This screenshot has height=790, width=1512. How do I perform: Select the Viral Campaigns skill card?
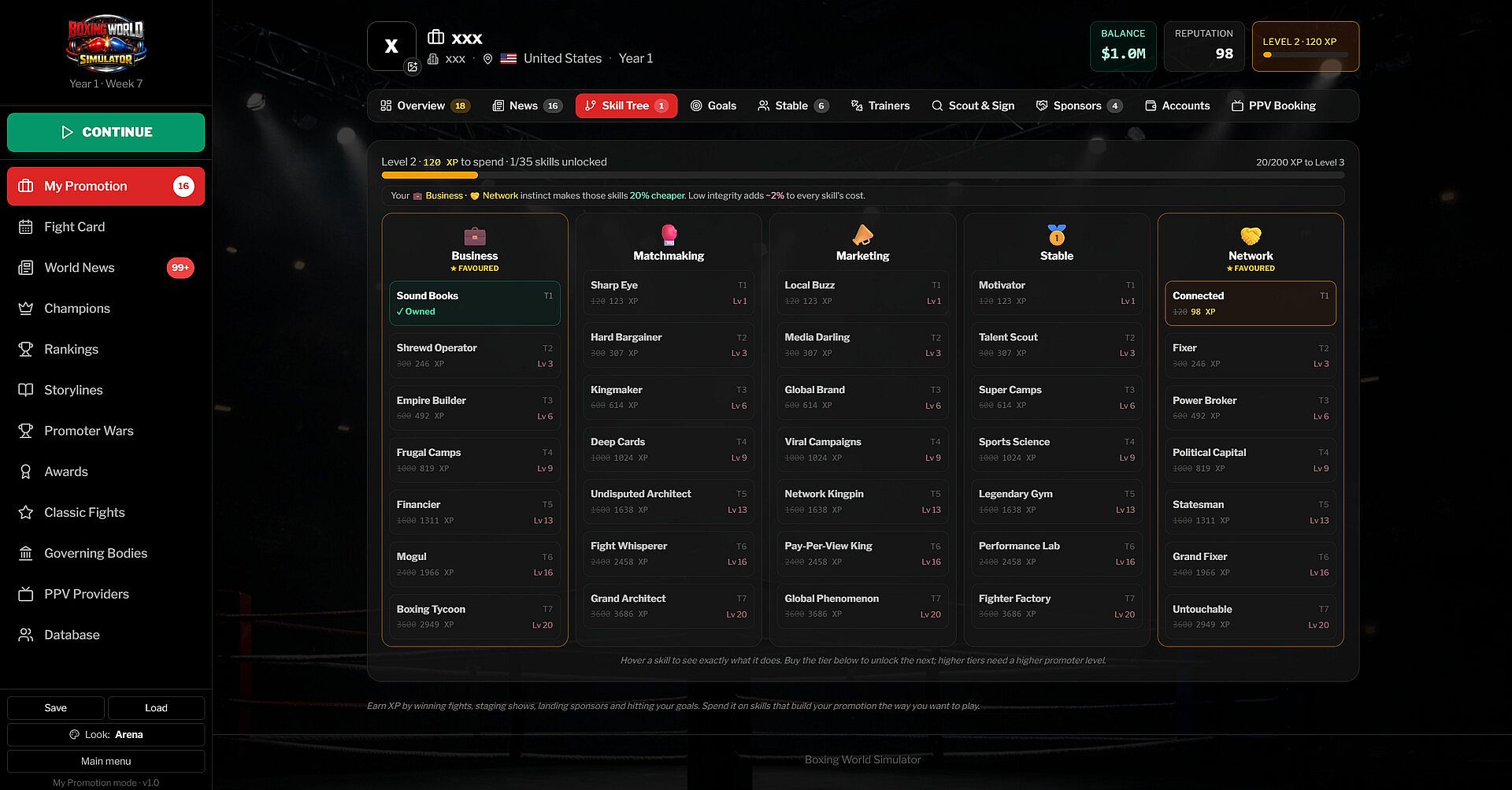pos(863,449)
